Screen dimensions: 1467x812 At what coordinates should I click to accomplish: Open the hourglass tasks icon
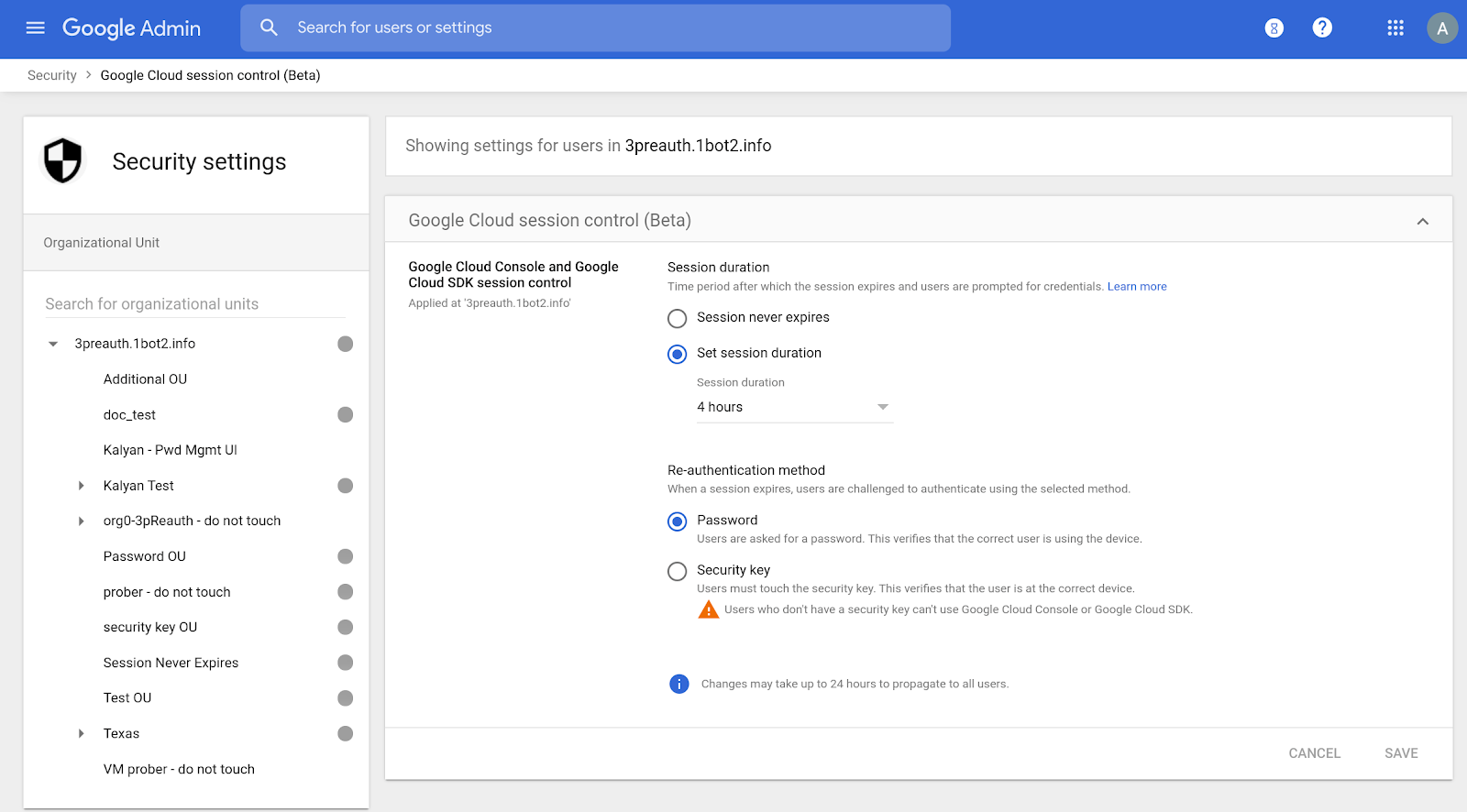(x=1274, y=28)
